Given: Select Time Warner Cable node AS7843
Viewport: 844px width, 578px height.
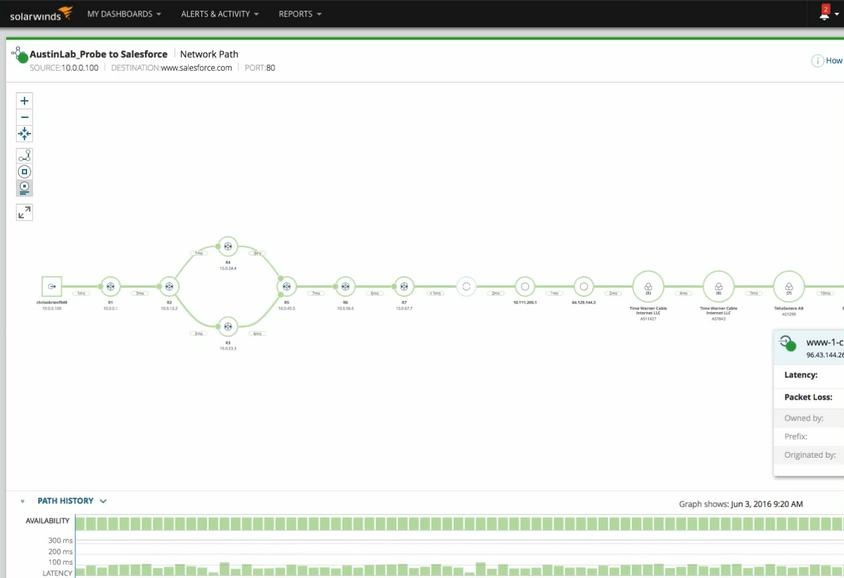Looking at the screenshot, I should [719, 287].
